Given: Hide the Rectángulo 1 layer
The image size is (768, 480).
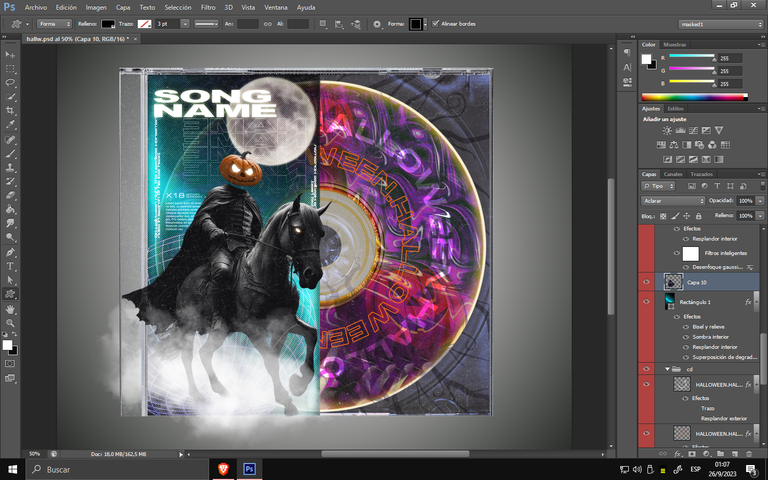Looking at the screenshot, I should pyautogui.click(x=646, y=301).
